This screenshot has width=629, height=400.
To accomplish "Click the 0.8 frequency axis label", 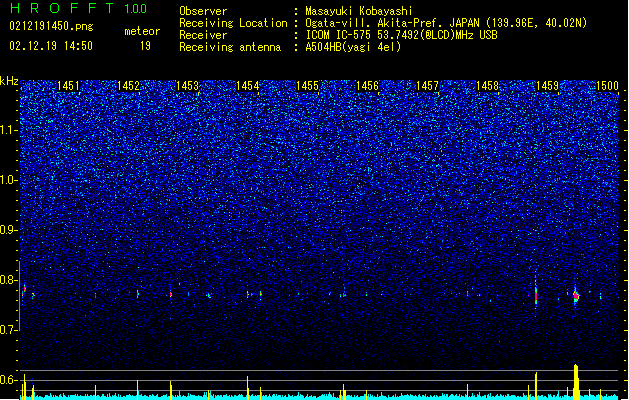I will pyautogui.click(x=9, y=280).
